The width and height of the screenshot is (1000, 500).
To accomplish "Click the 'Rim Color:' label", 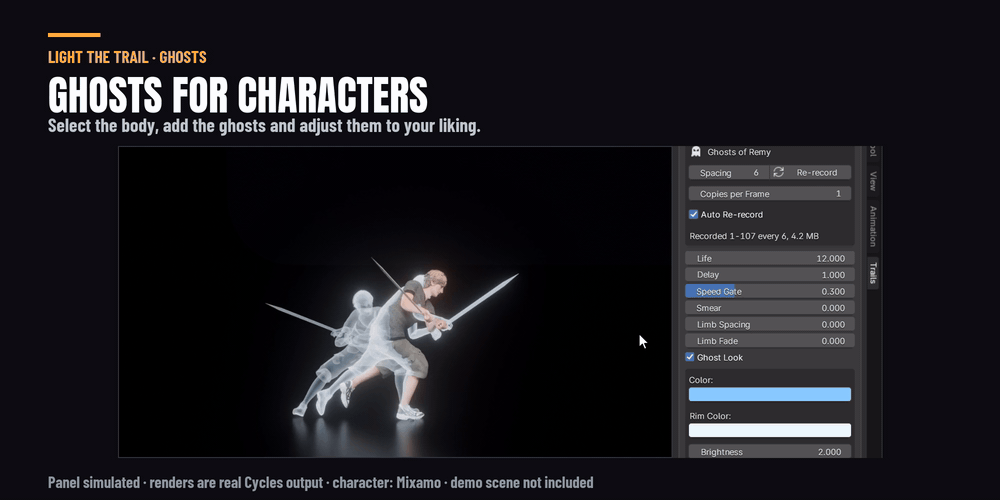I will (710, 416).
